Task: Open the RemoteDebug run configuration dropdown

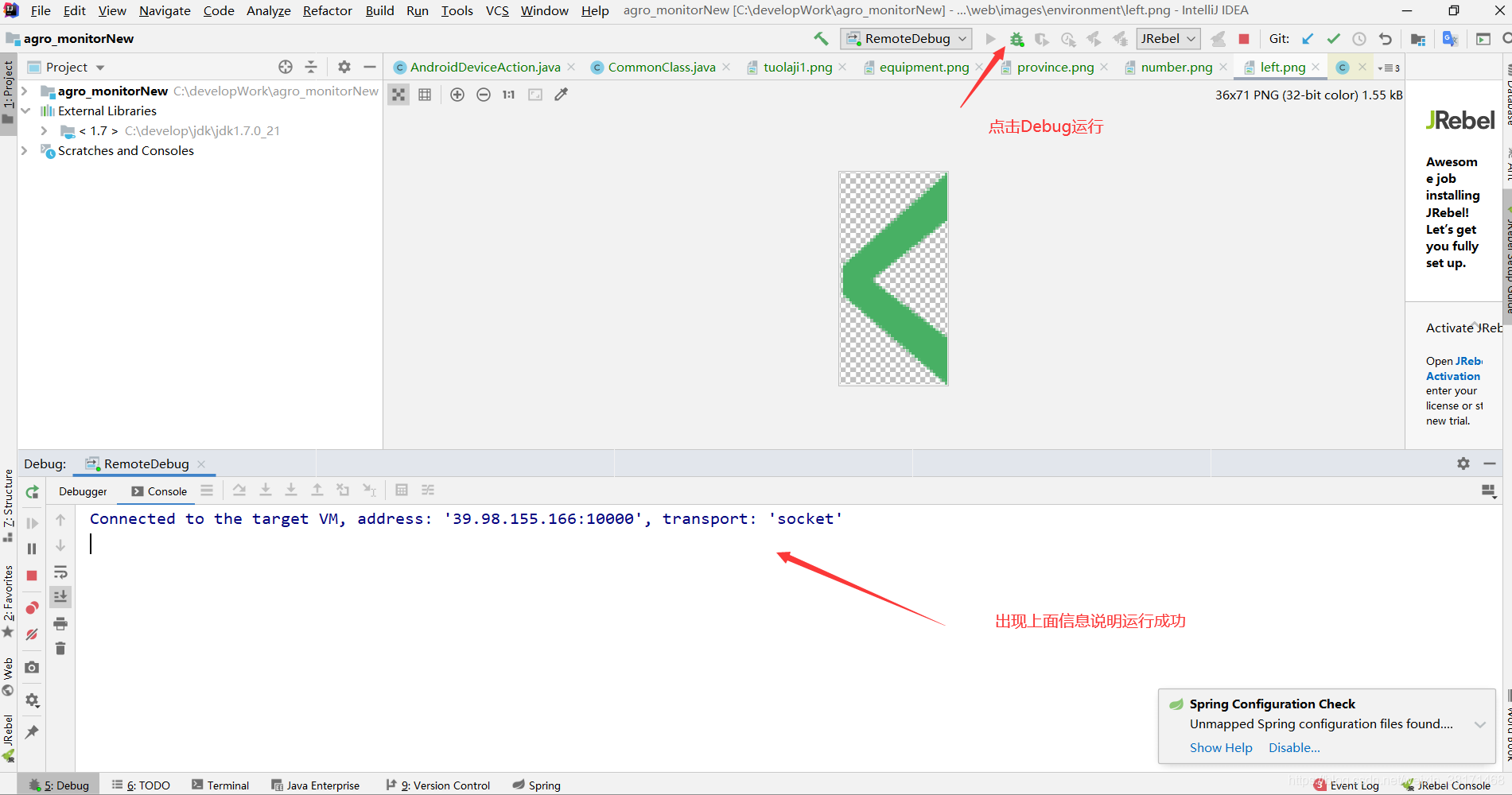Action: 907,39
